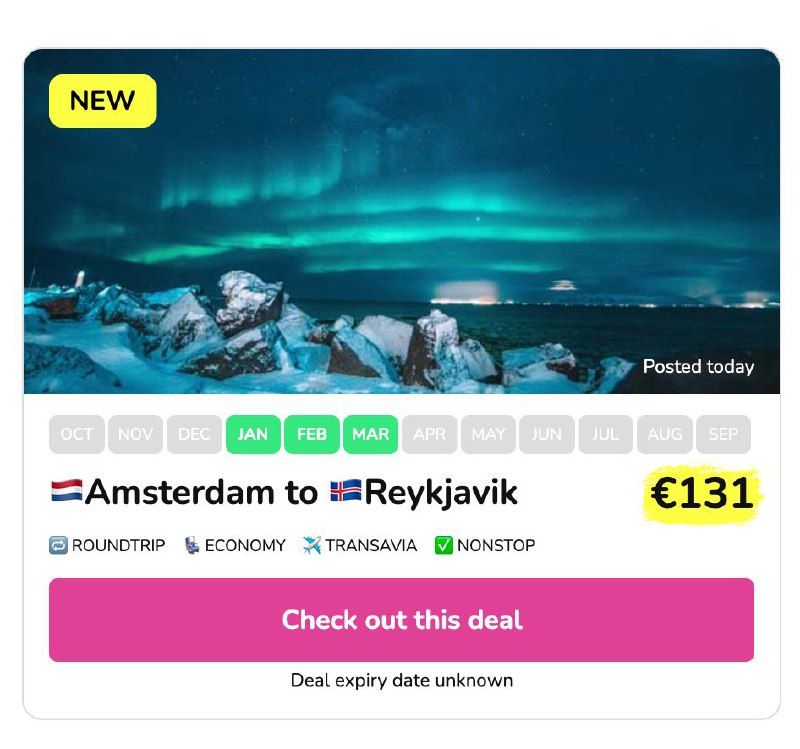Select the JAN month chip
The width and height of the screenshot is (800, 749).
tap(253, 434)
